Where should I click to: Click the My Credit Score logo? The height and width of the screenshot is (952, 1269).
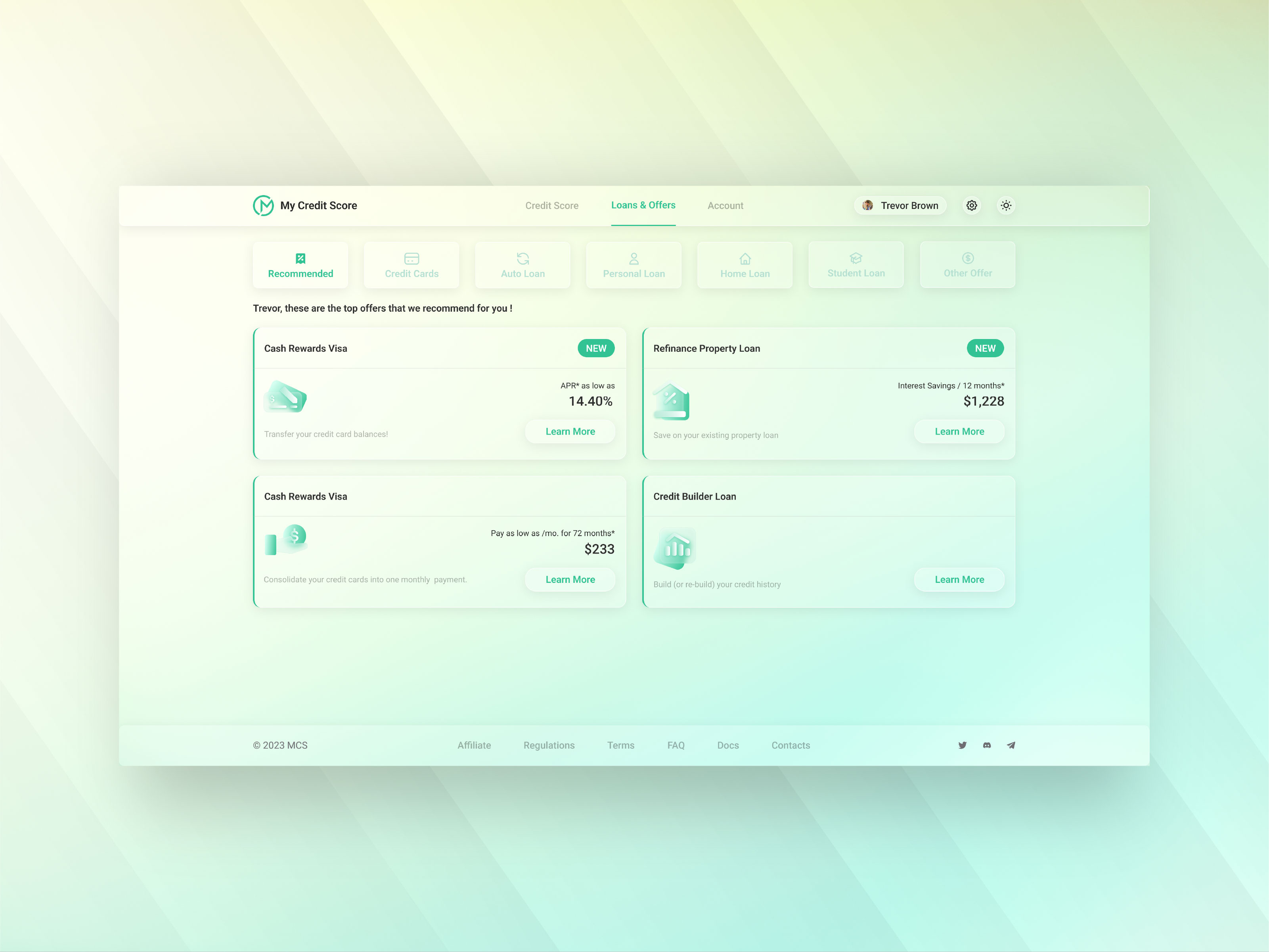[x=305, y=205]
